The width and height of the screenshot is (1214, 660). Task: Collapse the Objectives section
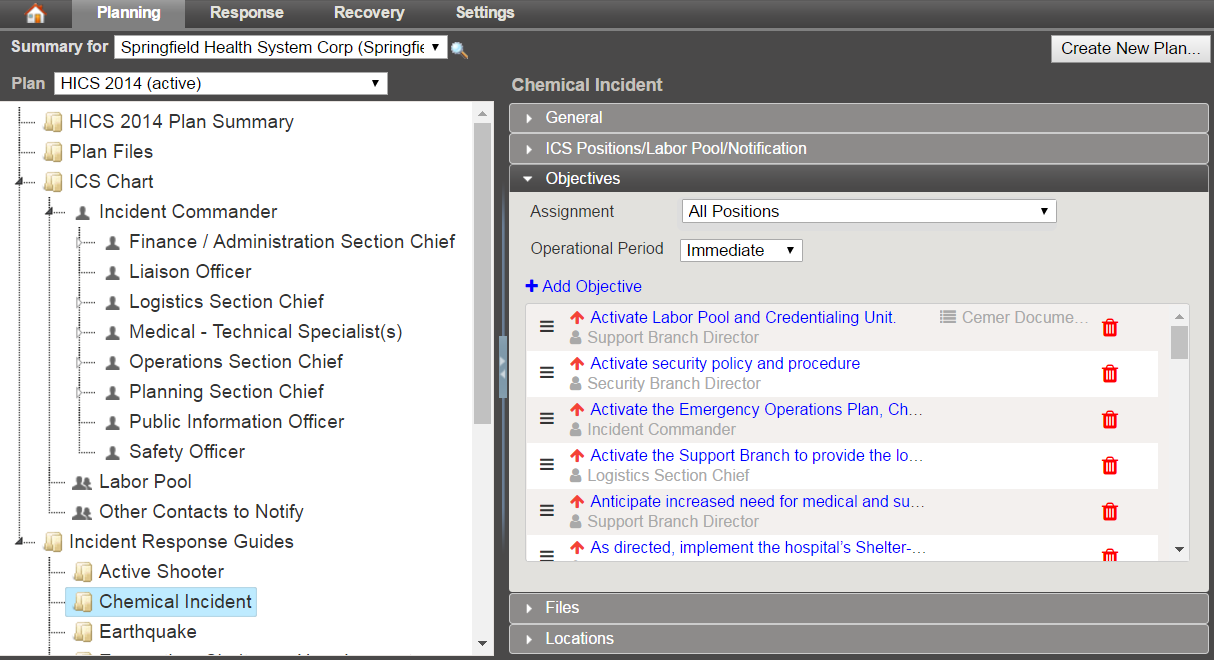[x=582, y=179]
